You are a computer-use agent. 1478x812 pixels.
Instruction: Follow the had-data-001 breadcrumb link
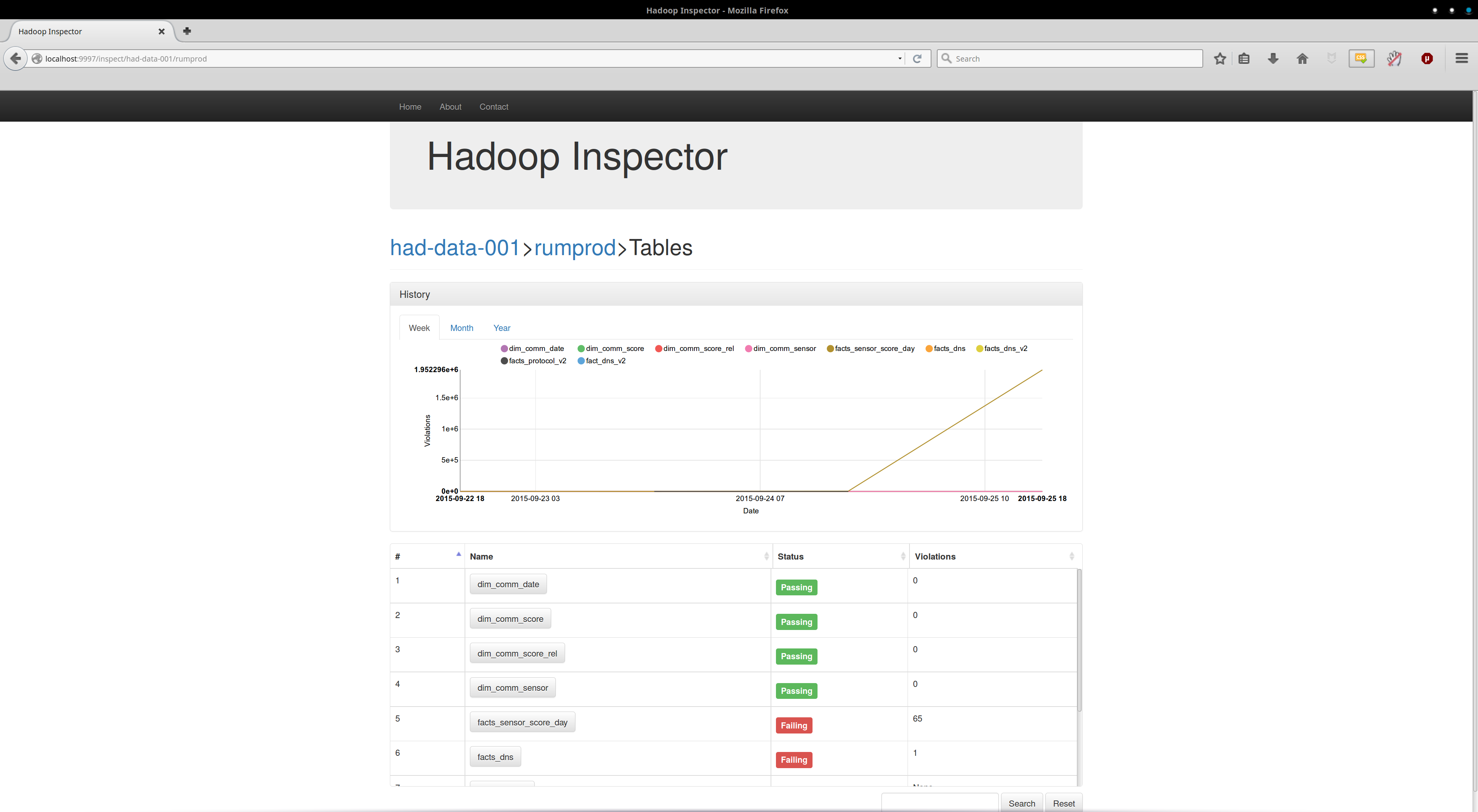(455, 248)
